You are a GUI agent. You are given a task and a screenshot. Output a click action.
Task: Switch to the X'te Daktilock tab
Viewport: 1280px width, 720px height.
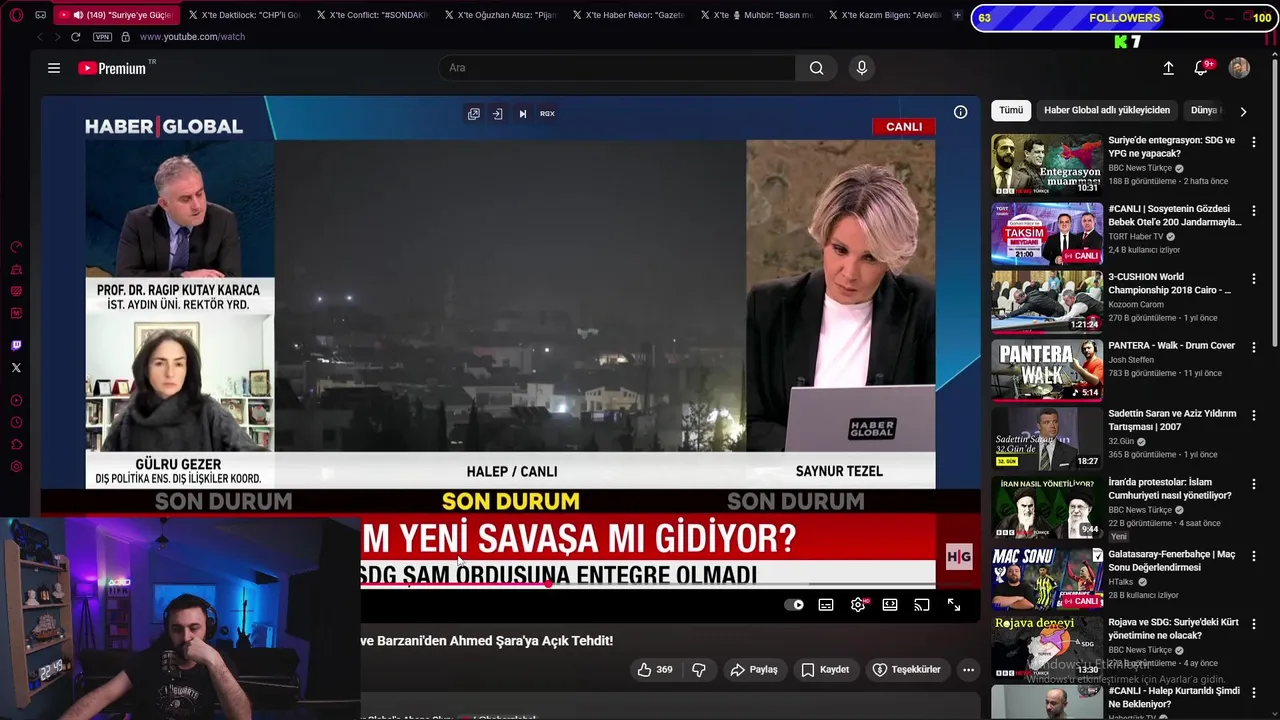click(x=244, y=15)
